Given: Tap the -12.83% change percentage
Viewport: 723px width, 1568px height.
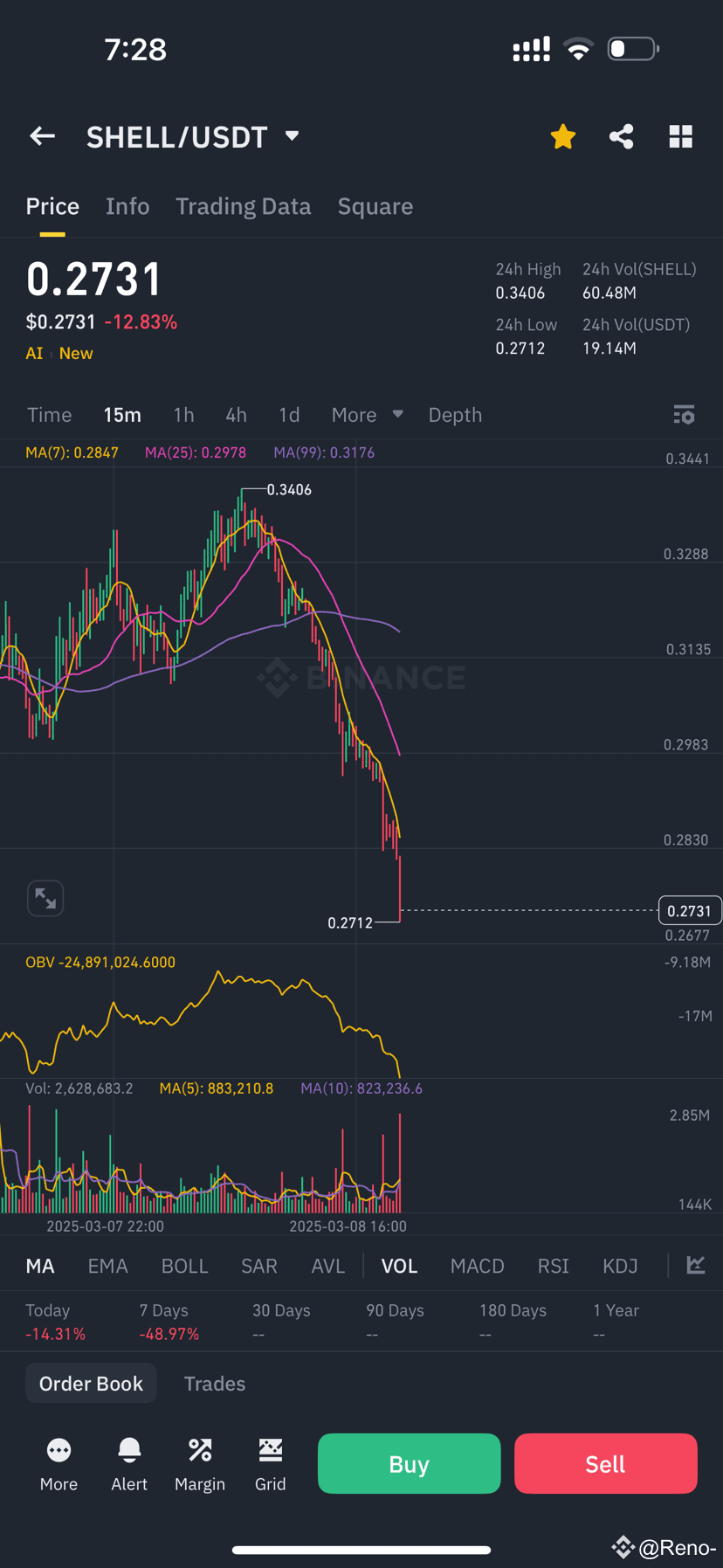Looking at the screenshot, I should coord(141,321).
